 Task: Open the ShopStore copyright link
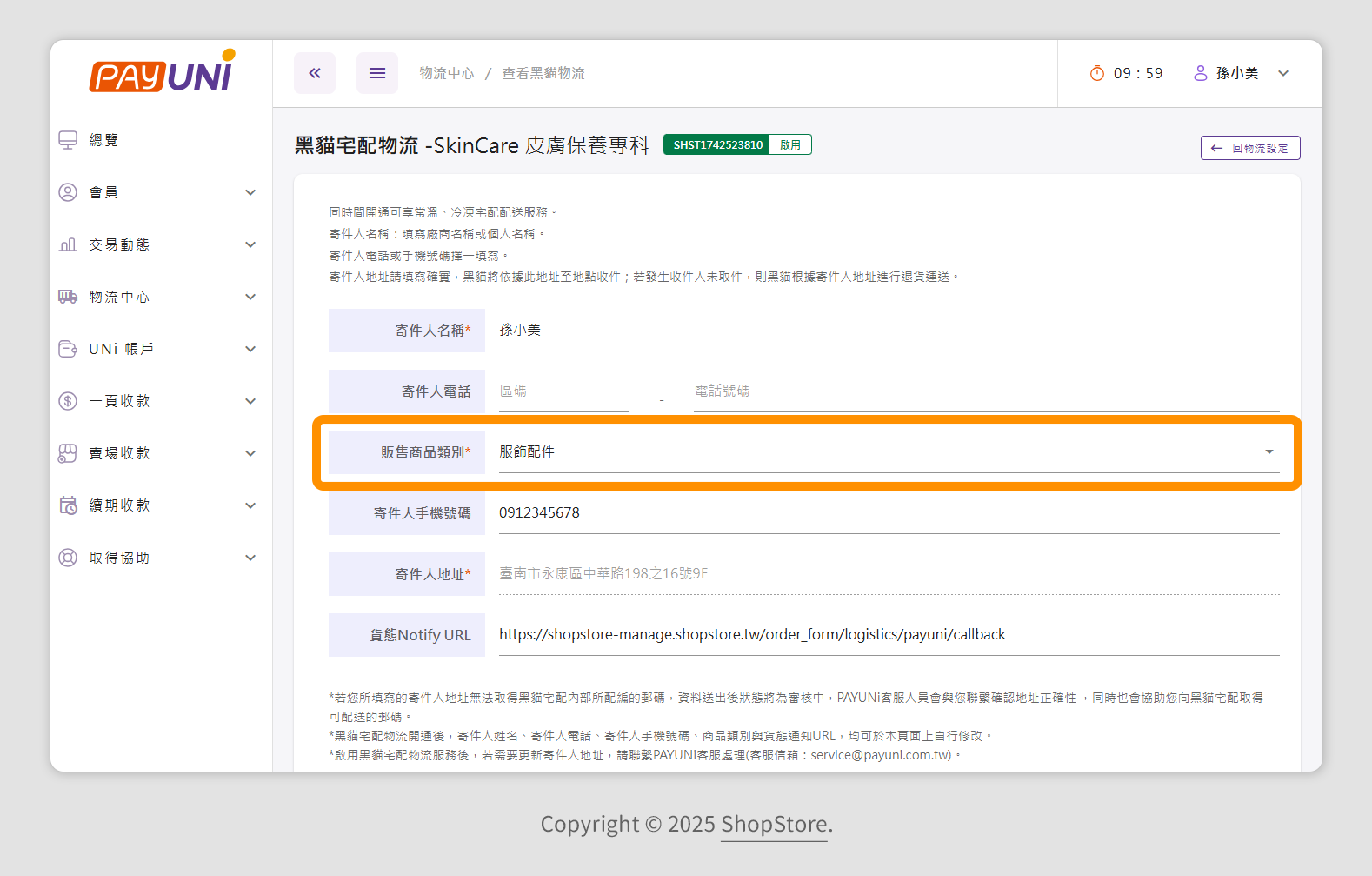tap(774, 824)
